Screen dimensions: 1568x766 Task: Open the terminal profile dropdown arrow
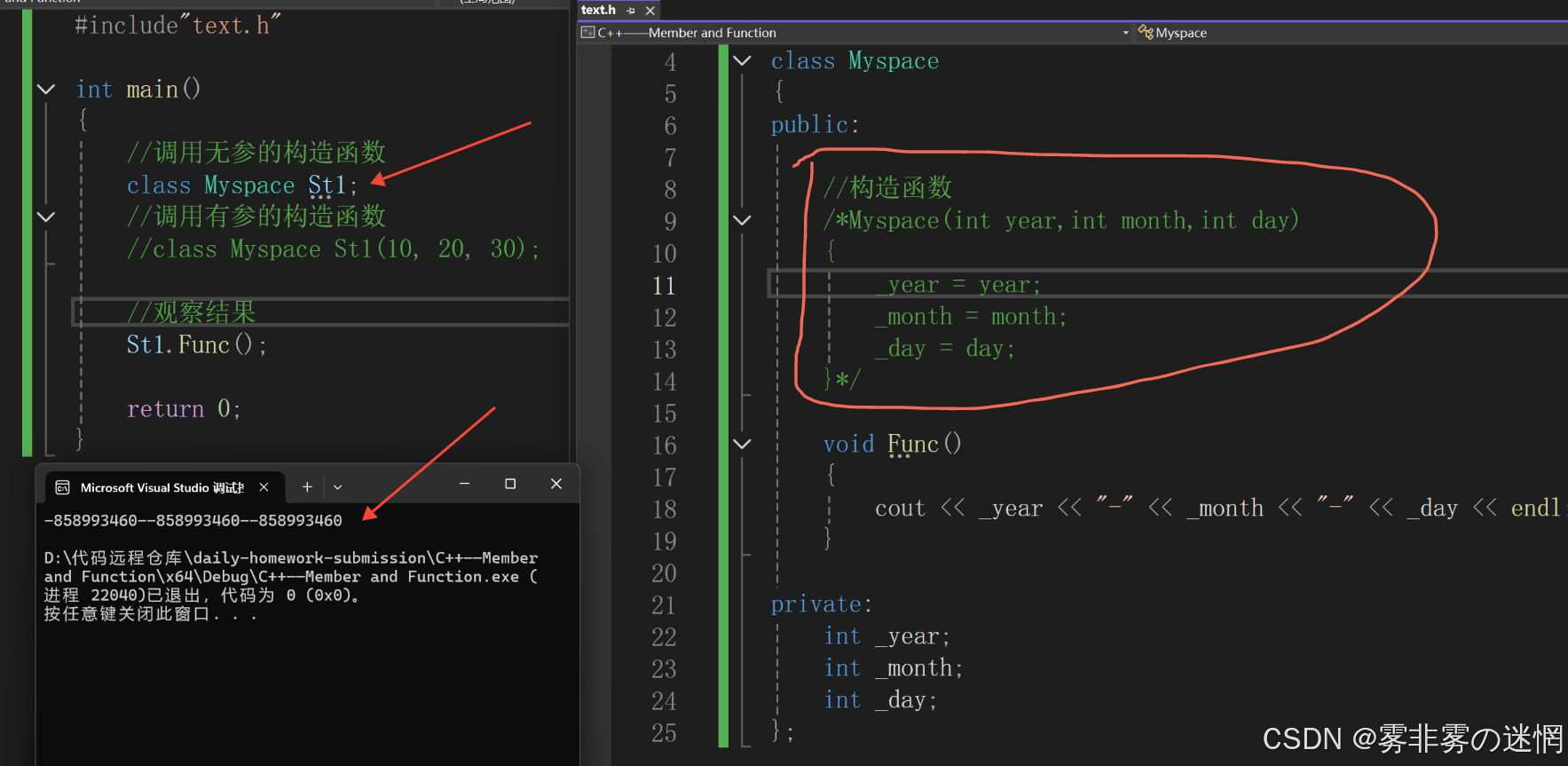pos(338,486)
